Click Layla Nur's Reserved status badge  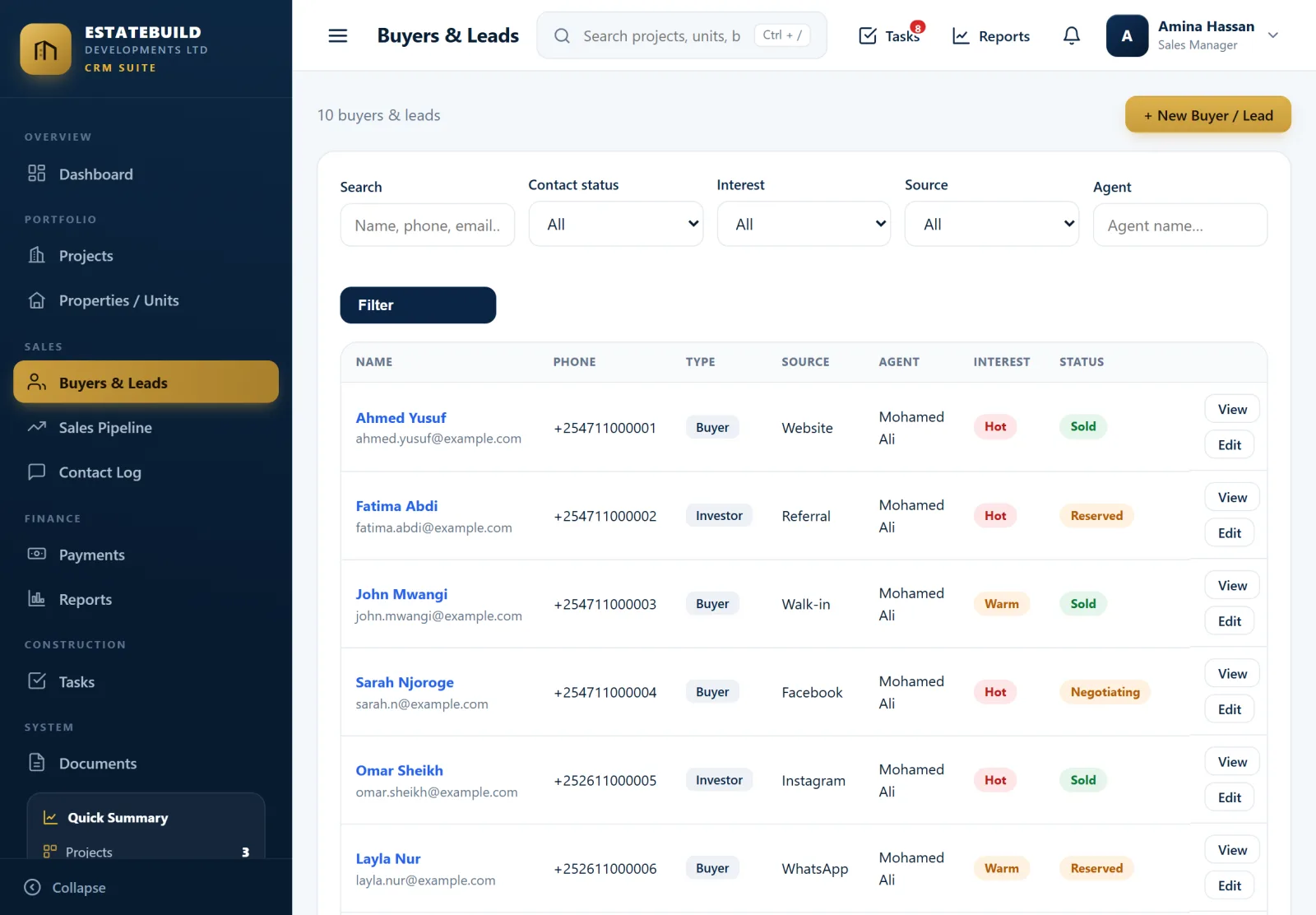[x=1096, y=868]
